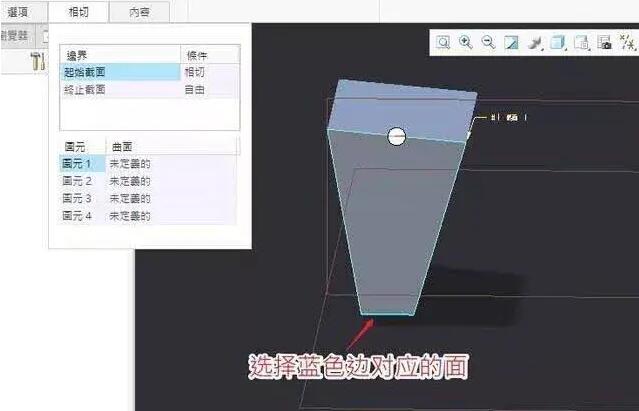Select the 圖元 1 row

click(83, 164)
